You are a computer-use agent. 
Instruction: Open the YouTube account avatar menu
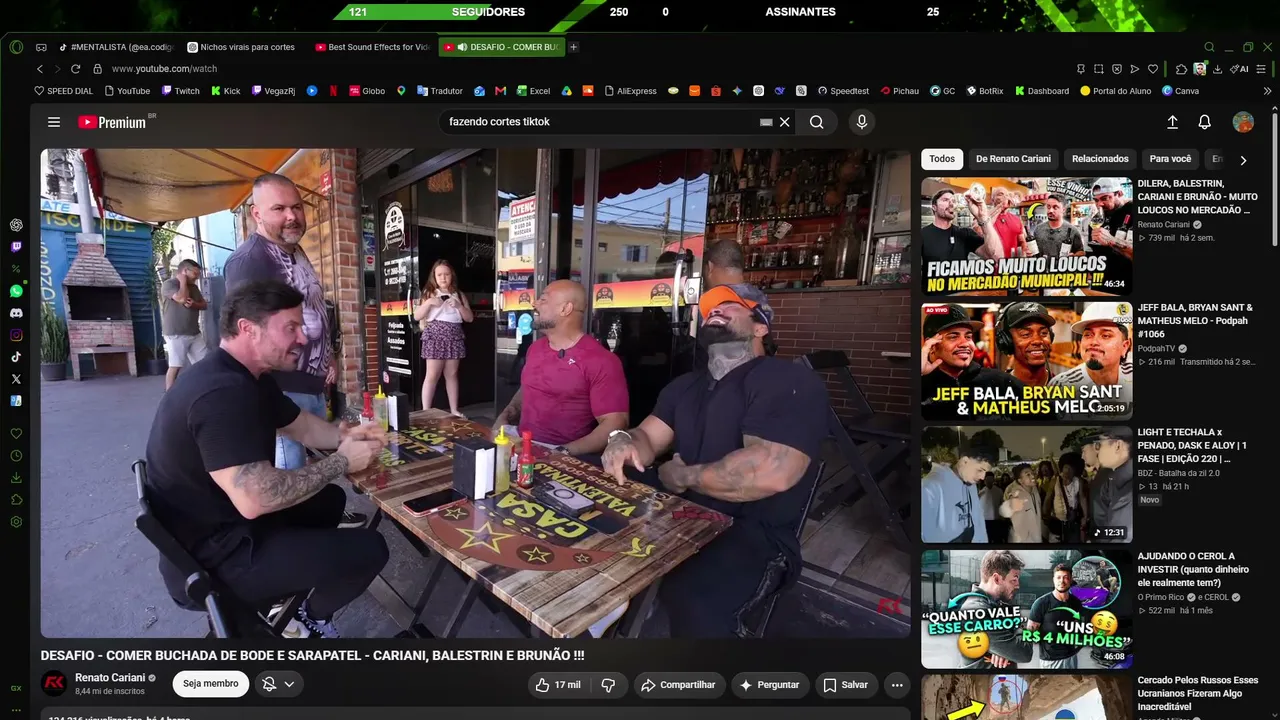[x=1243, y=122]
